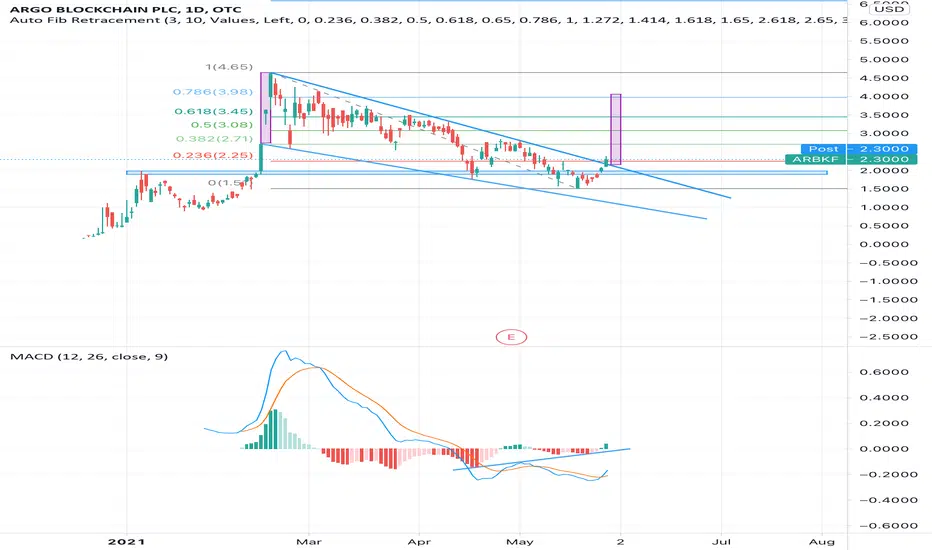Viewport: 932px width, 550px height.
Task: Click the 1.5000 price scale value
Action: pyautogui.click(x=884, y=189)
